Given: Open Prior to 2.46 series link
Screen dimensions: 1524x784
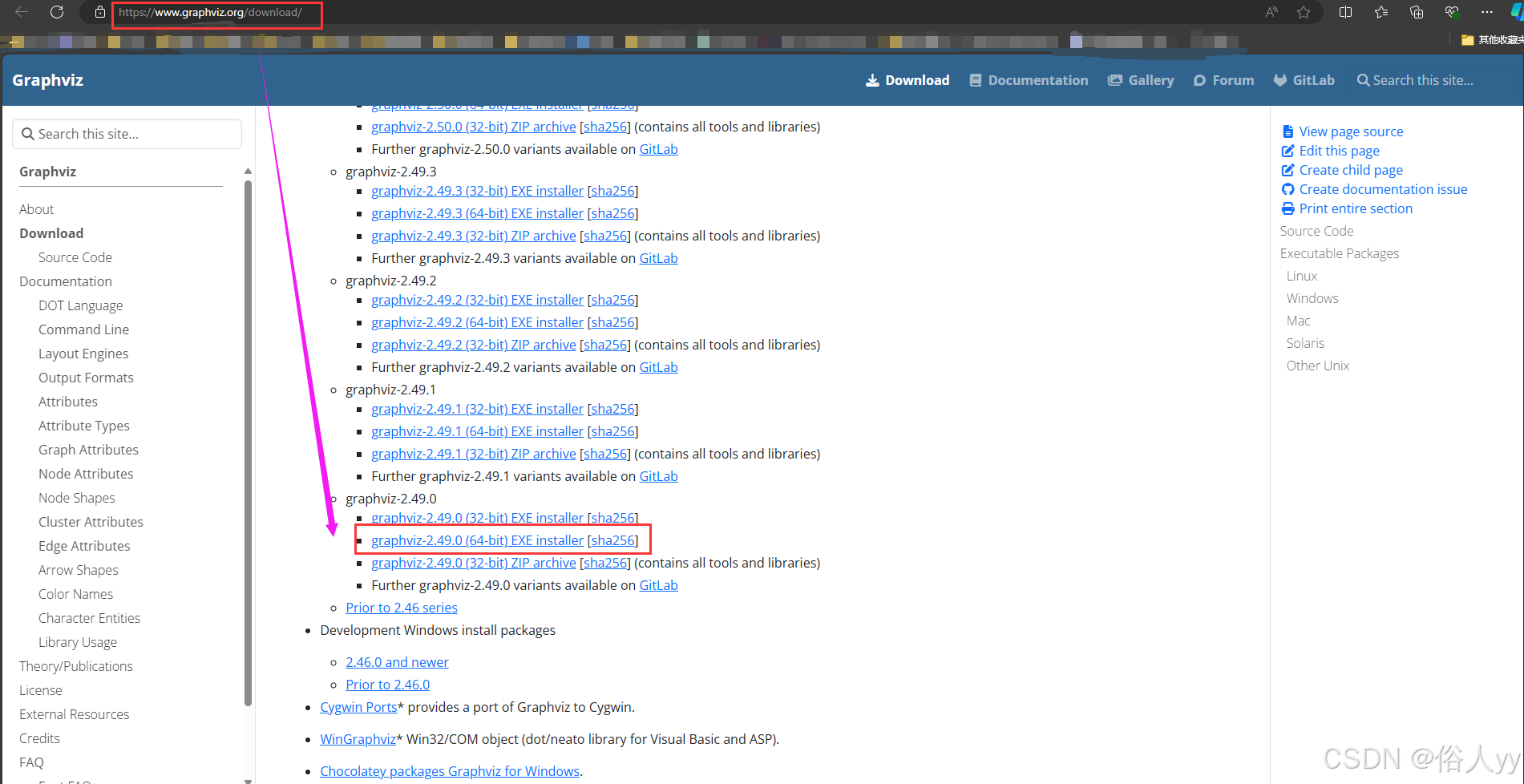Looking at the screenshot, I should coord(402,608).
